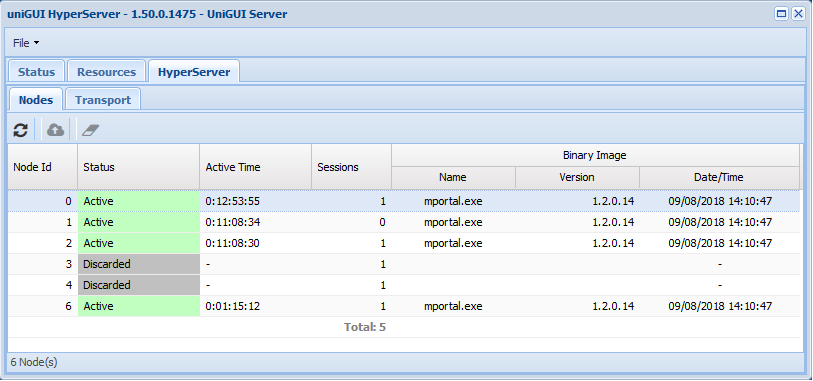The height and width of the screenshot is (381, 813).
Task: Click mportal.exe in node 1 row
Action: [x=453, y=222]
